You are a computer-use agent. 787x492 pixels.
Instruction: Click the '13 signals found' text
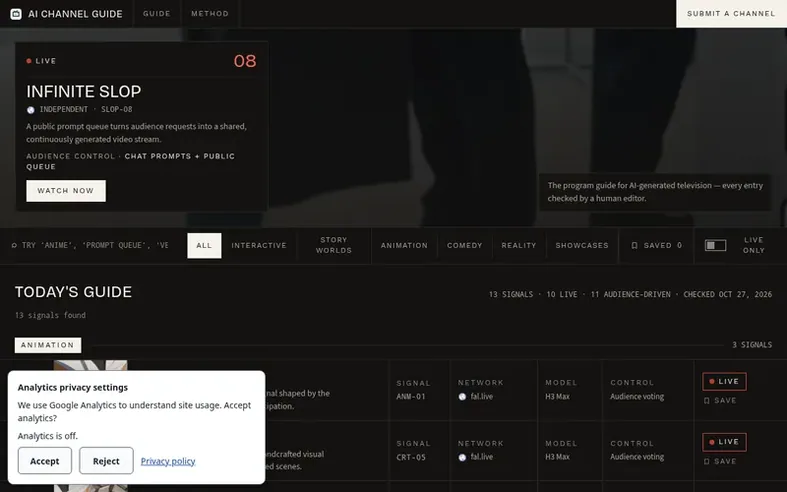pos(50,315)
